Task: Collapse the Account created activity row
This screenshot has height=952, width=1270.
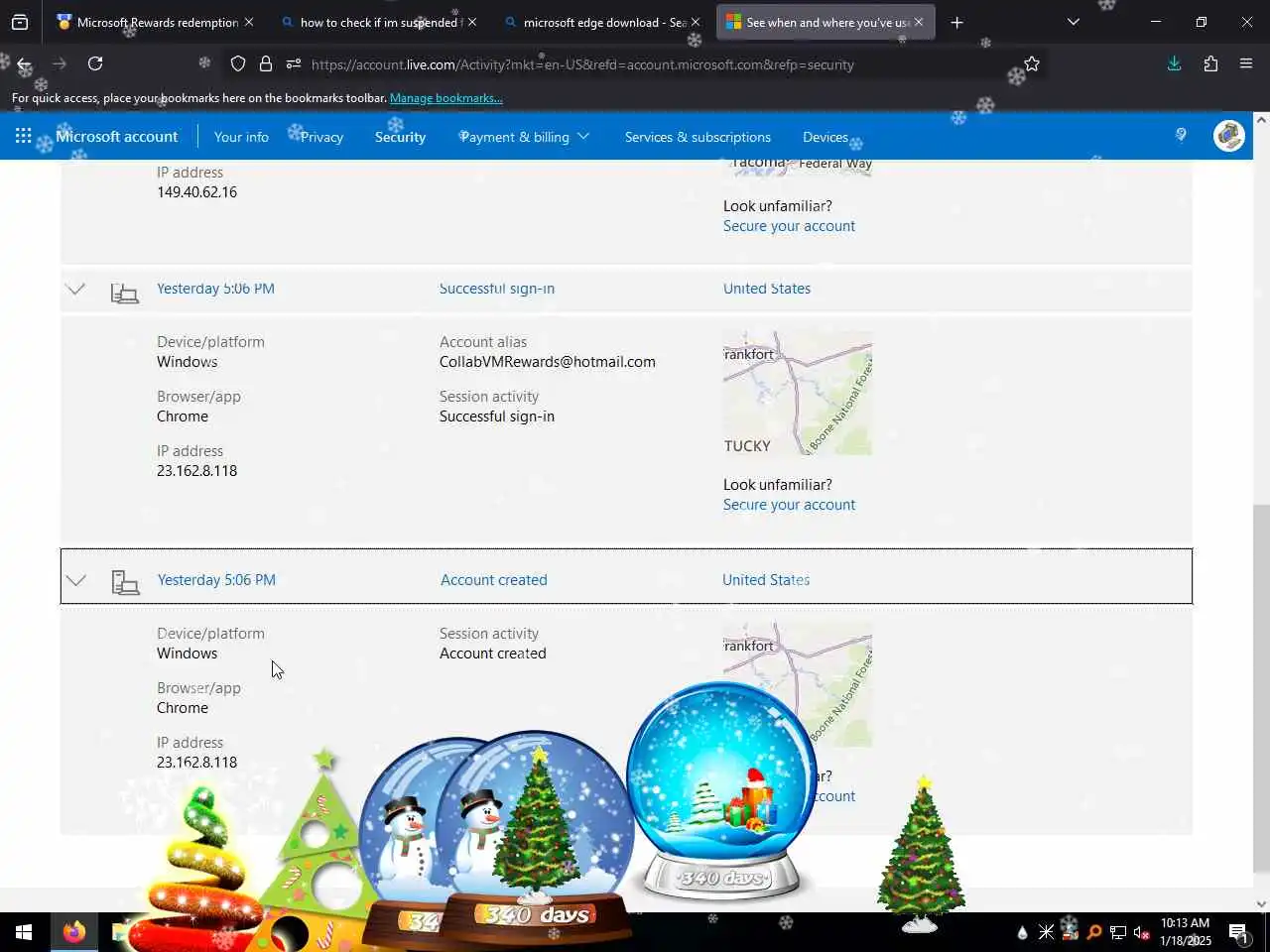Action: pos(75,580)
